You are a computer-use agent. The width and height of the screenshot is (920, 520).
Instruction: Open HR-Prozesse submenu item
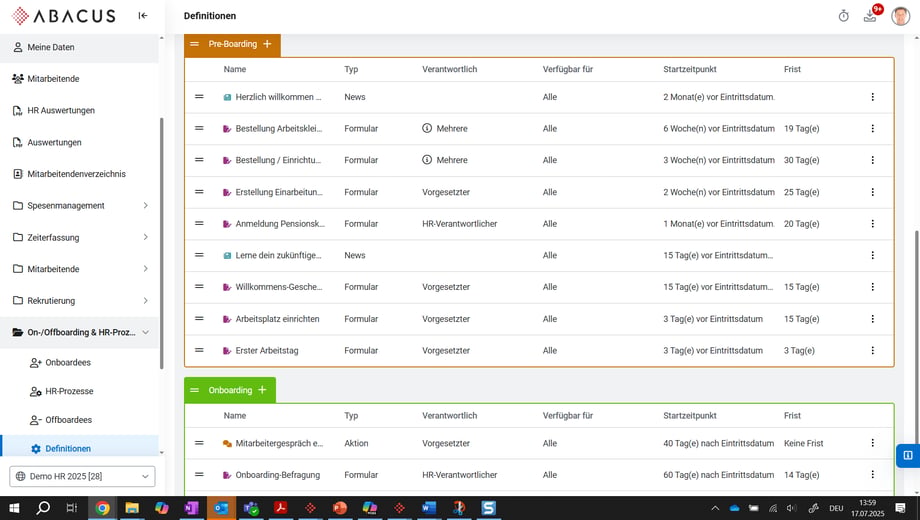[x=79, y=391]
